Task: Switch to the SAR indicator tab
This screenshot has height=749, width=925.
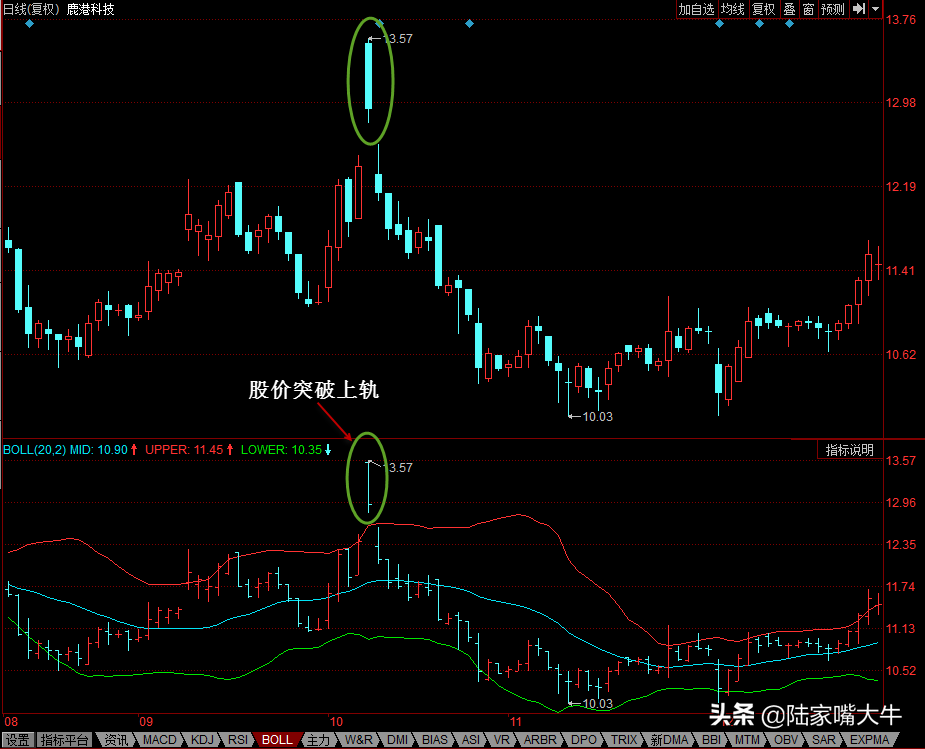Action: click(824, 740)
